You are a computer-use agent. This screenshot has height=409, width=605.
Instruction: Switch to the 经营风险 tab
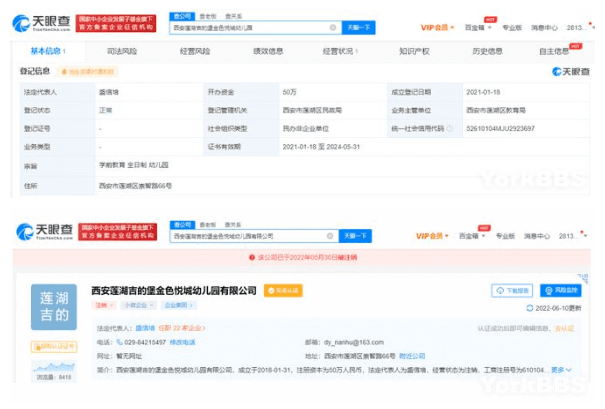[x=195, y=51]
